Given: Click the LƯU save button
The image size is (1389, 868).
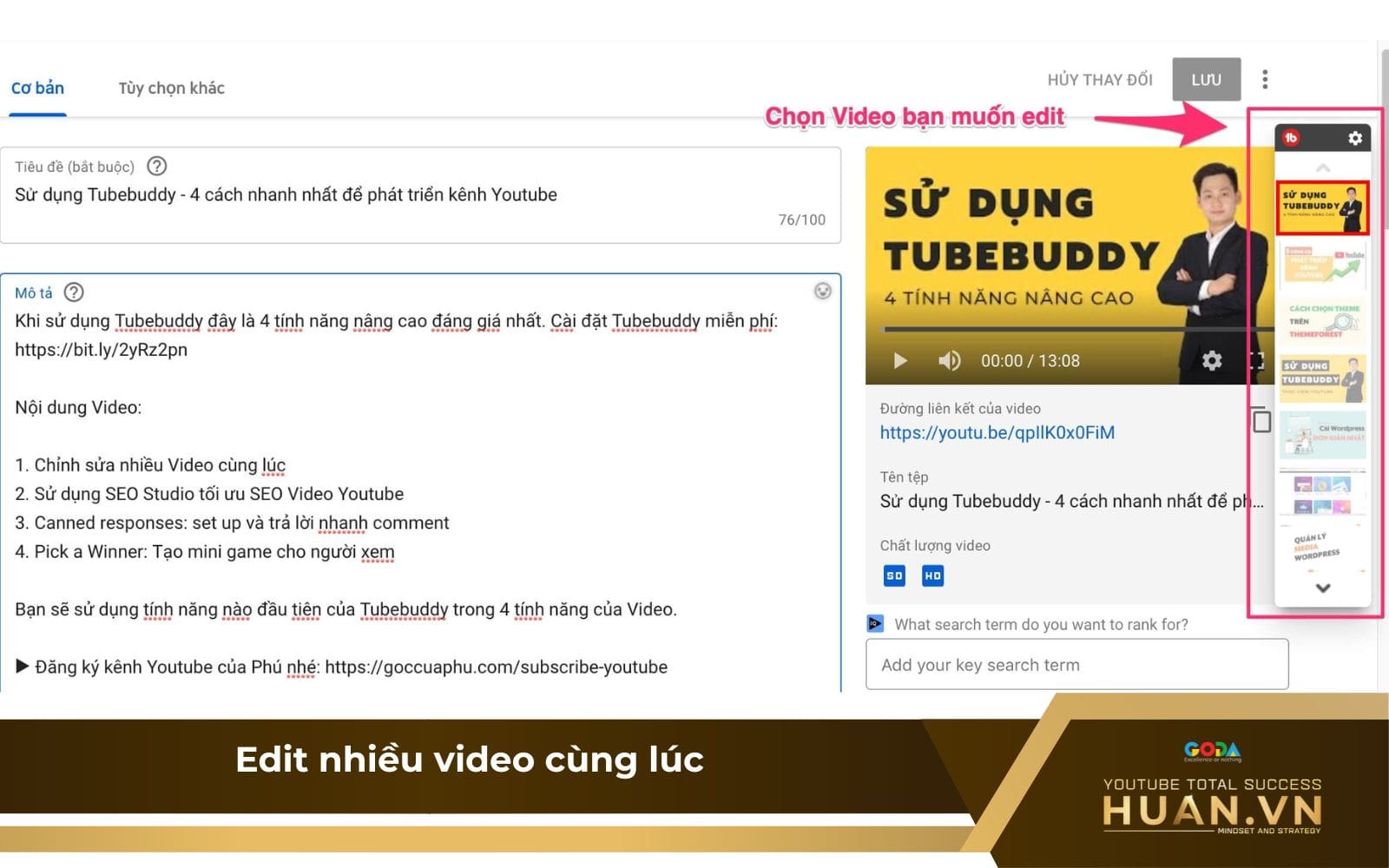Looking at the screenshot, I should point(1206,80).
